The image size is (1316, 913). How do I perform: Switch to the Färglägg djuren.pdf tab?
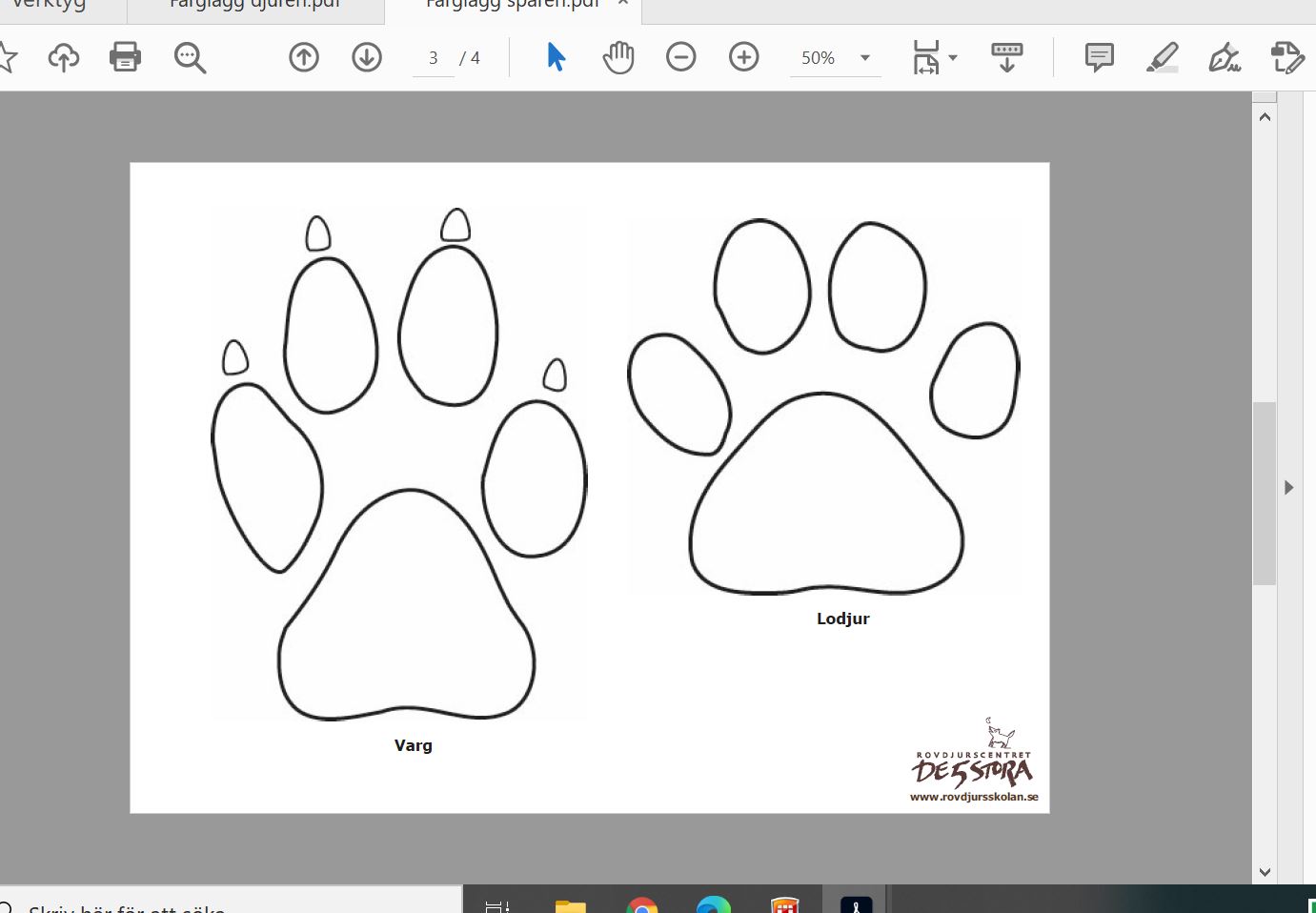[x=255, y=5]
